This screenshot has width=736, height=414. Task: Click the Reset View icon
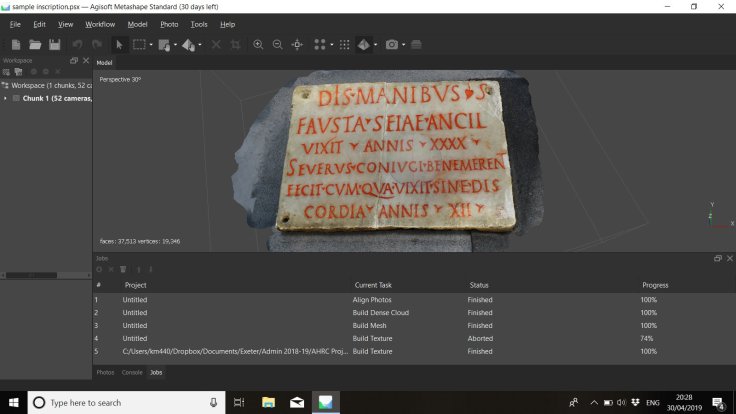[297, 44]
